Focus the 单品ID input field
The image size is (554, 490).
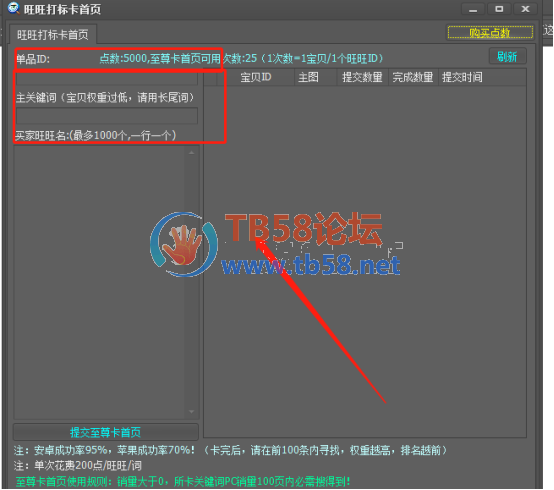tap(107, 78)
